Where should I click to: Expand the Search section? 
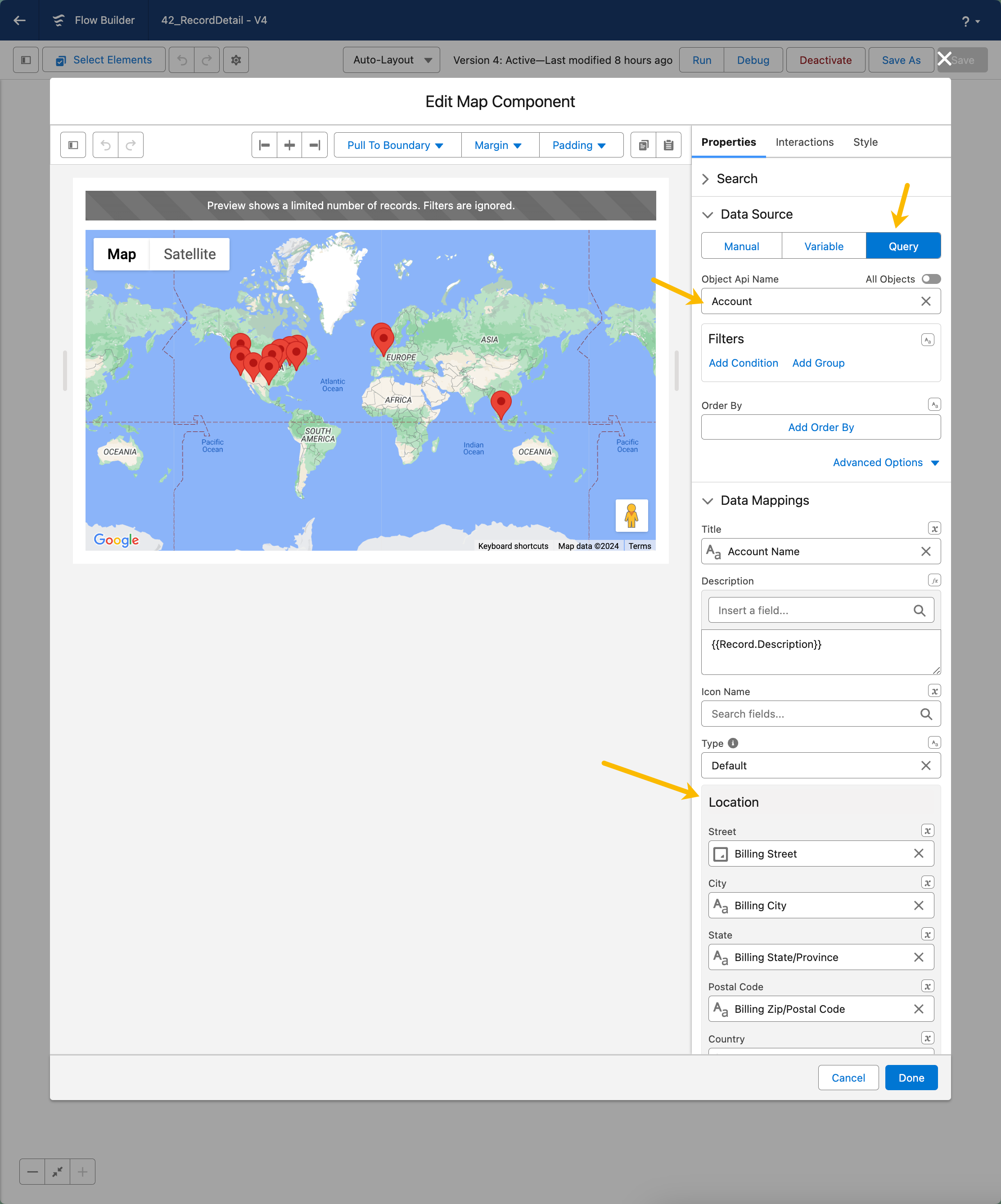coord(736,179)
